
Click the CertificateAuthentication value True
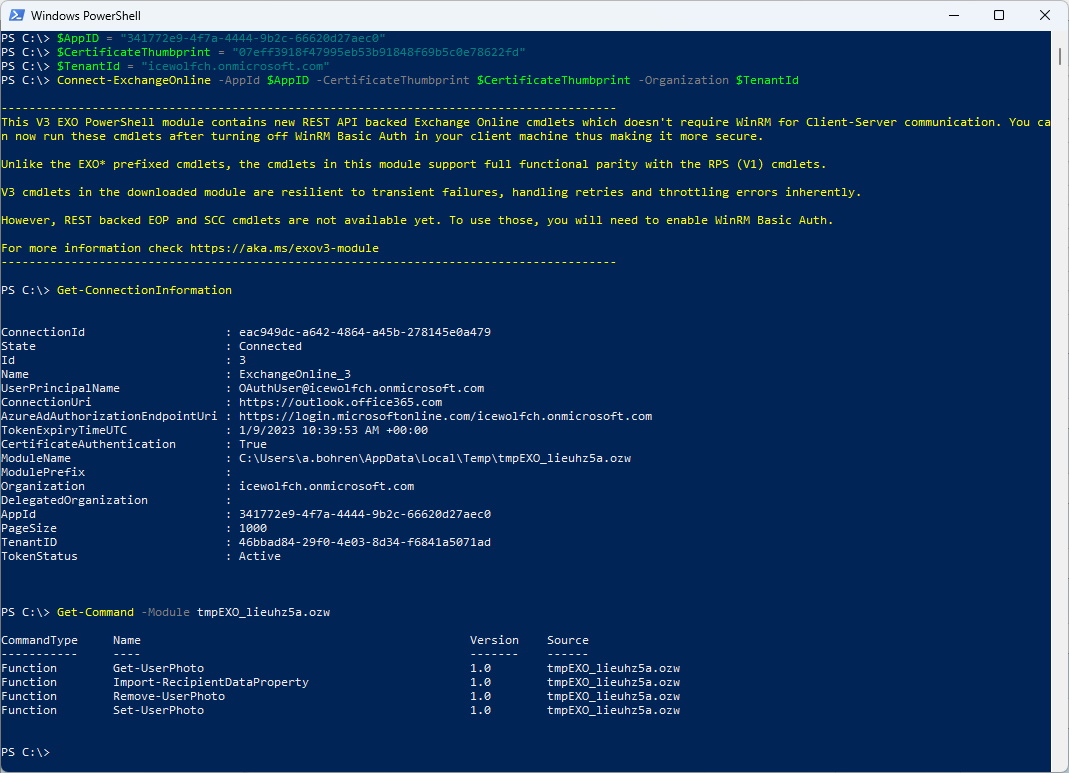[253, 444]
